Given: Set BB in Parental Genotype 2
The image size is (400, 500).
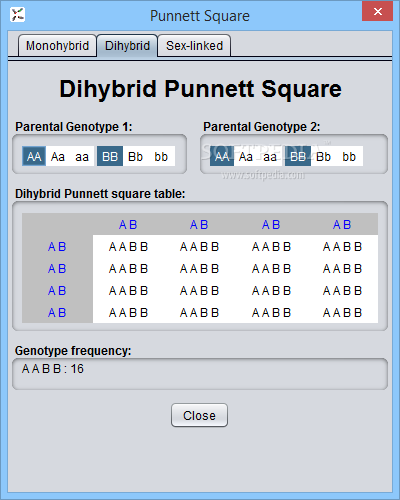Looking at the screenshot, I should pos(298,156).
